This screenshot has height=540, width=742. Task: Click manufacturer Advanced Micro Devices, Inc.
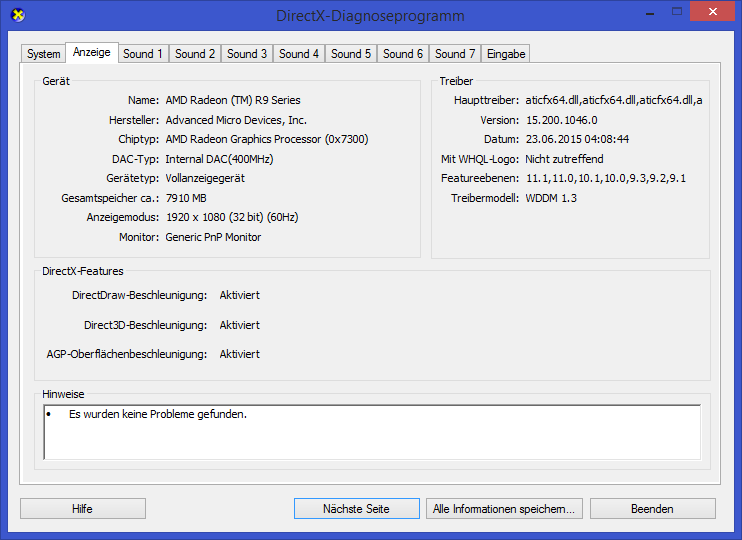[x=236, y=120]
